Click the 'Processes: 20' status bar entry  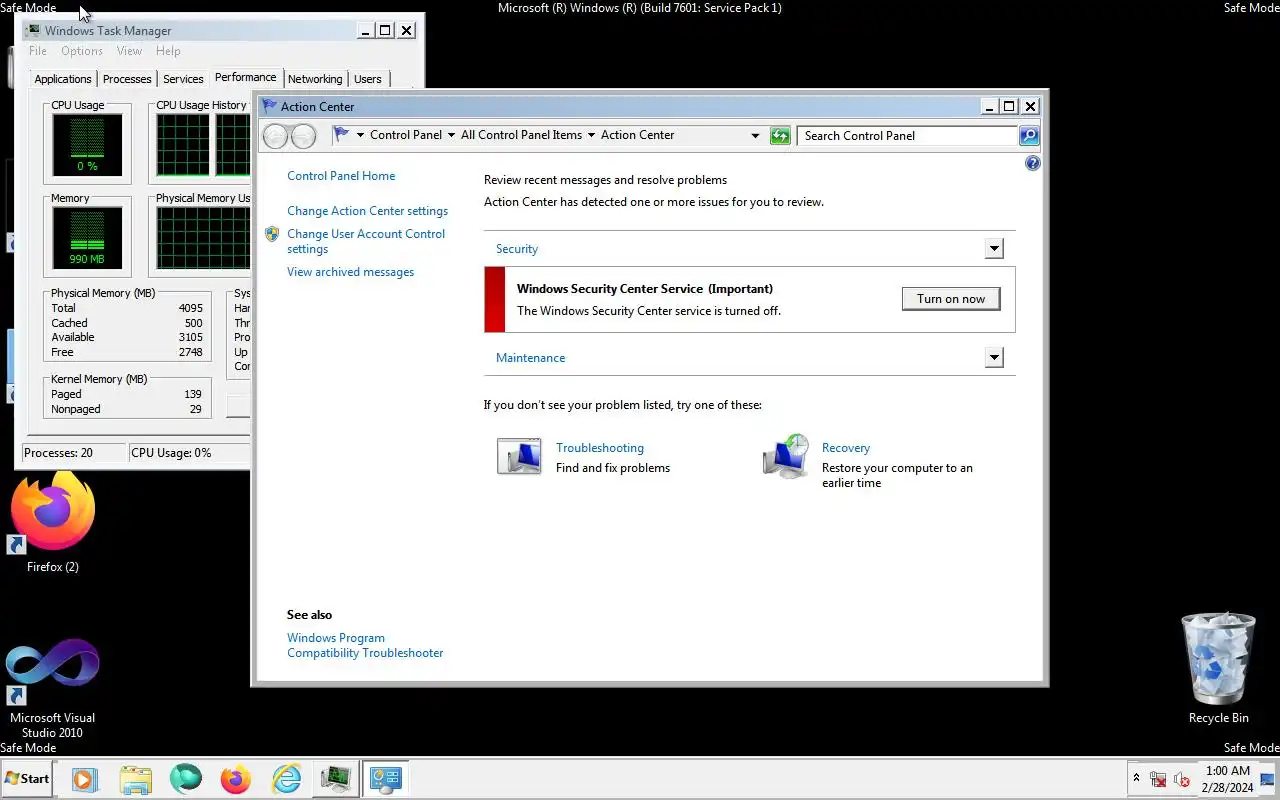point(72,453)
